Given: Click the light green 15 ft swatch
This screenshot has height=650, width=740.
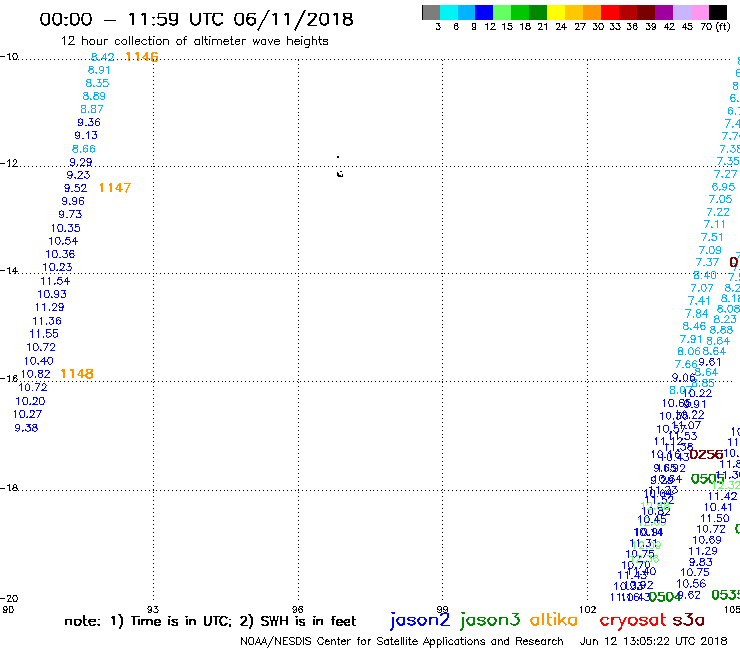Looking at the screenshot, I should tap(502, 12).
